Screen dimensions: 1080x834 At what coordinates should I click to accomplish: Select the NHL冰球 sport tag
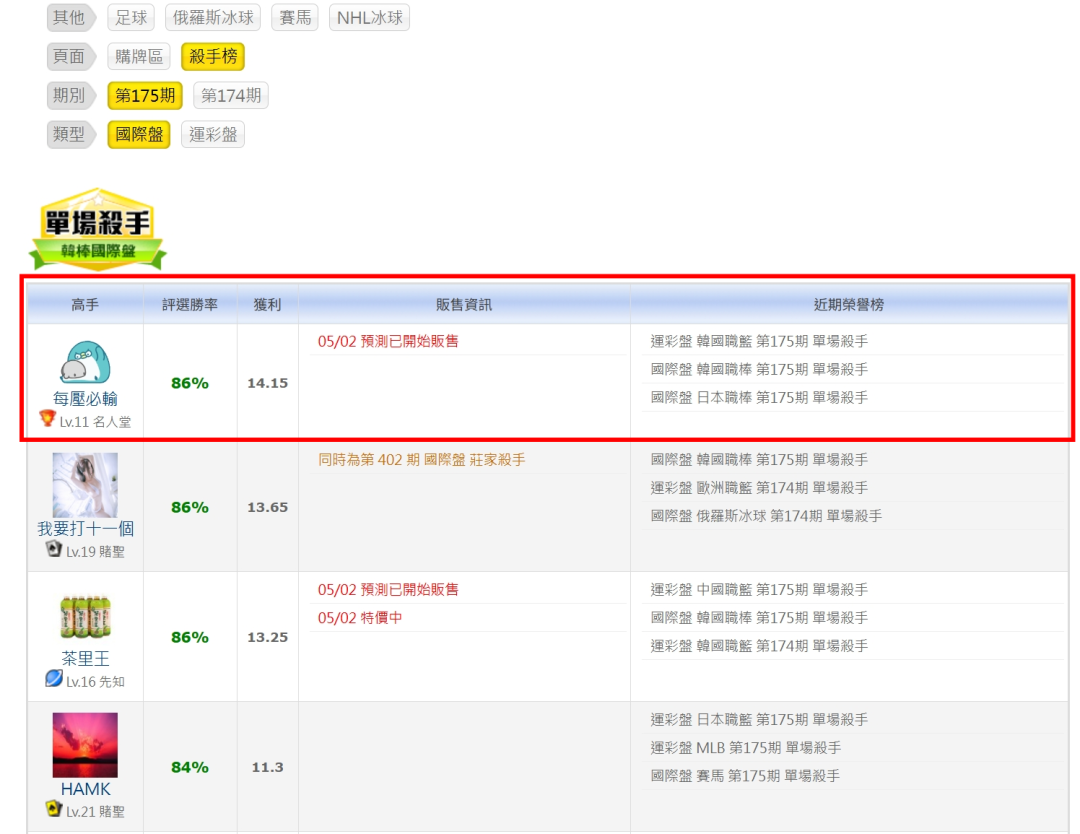tap(369, 17)
